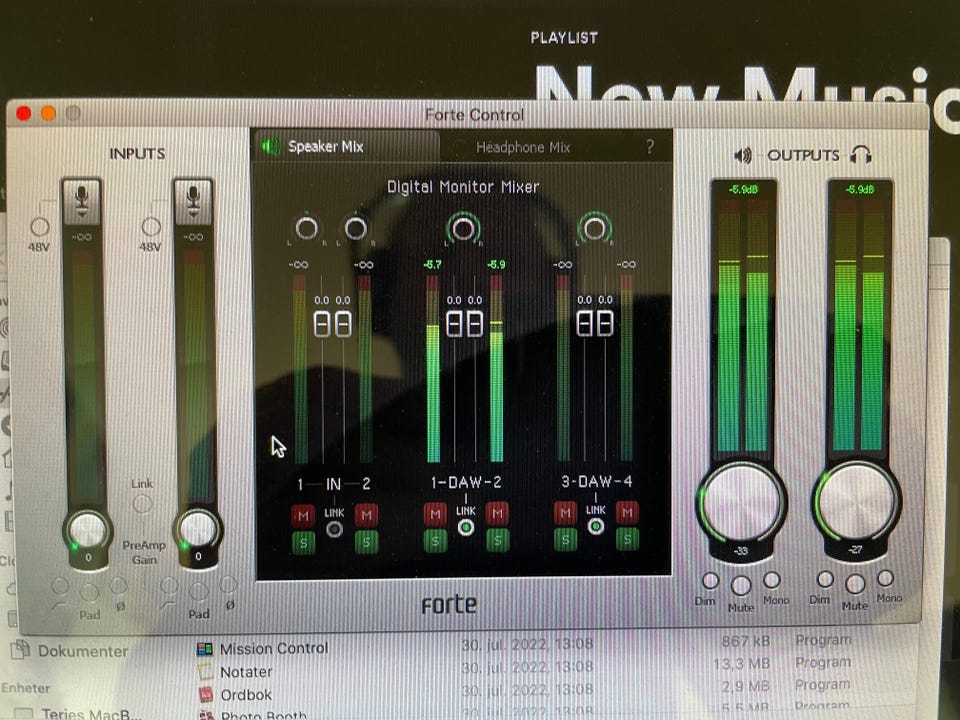
Task: Mute DAW 4 channel
Action: tap(627, 512)
